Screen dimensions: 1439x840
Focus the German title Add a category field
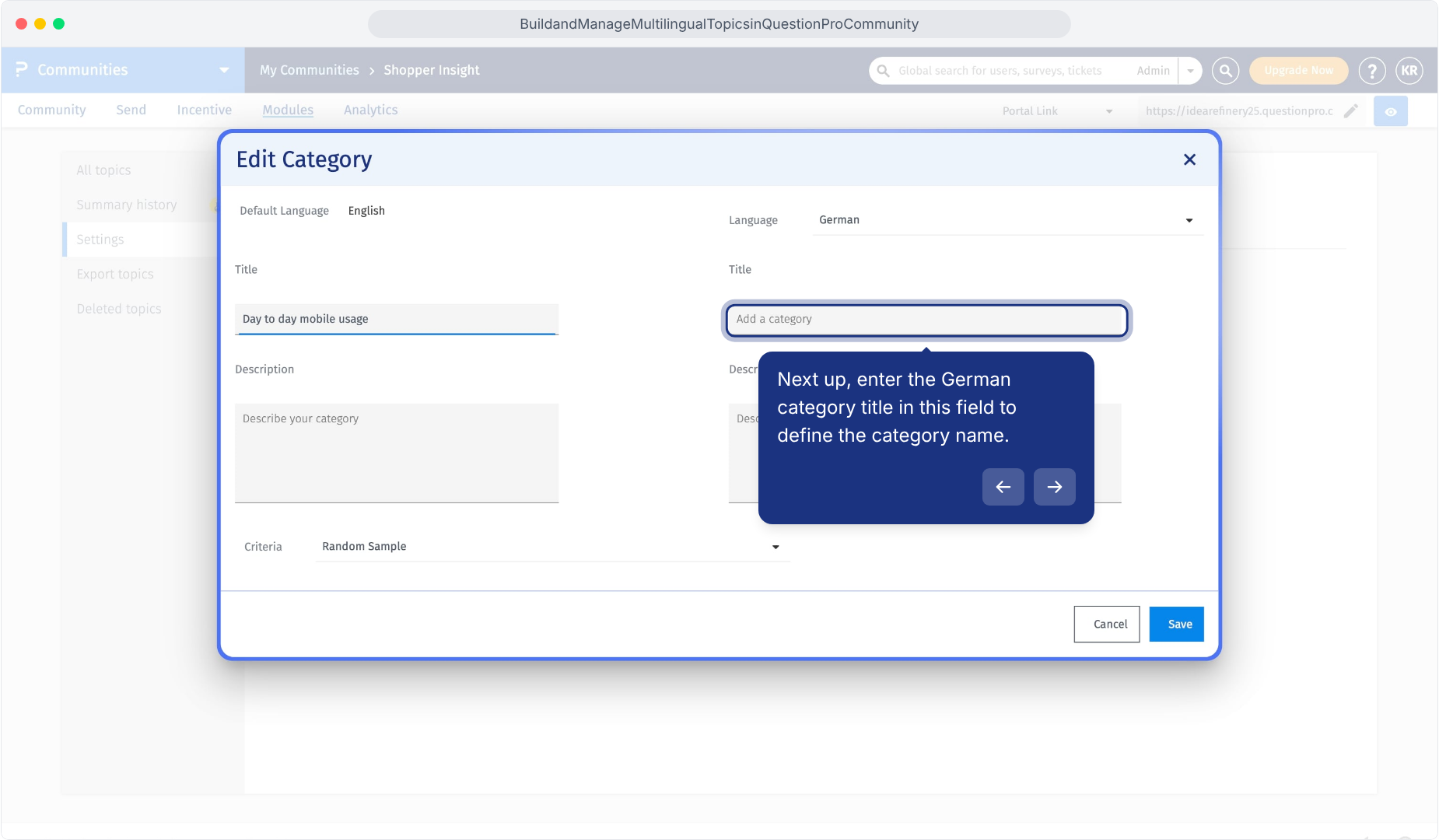(926, 320)
